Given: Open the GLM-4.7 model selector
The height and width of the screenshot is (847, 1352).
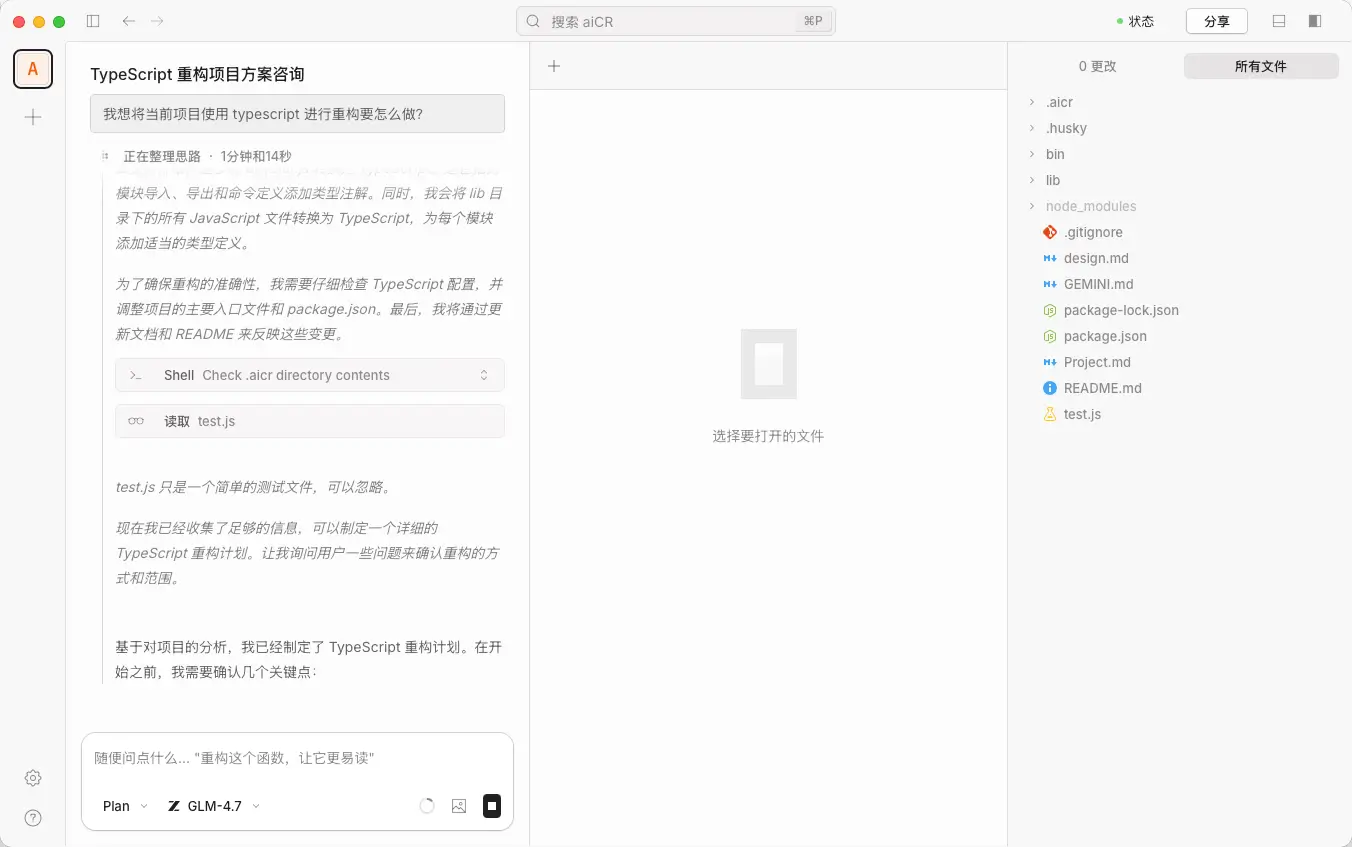Looking at the screenshot, I should click(x=214, y=806).
